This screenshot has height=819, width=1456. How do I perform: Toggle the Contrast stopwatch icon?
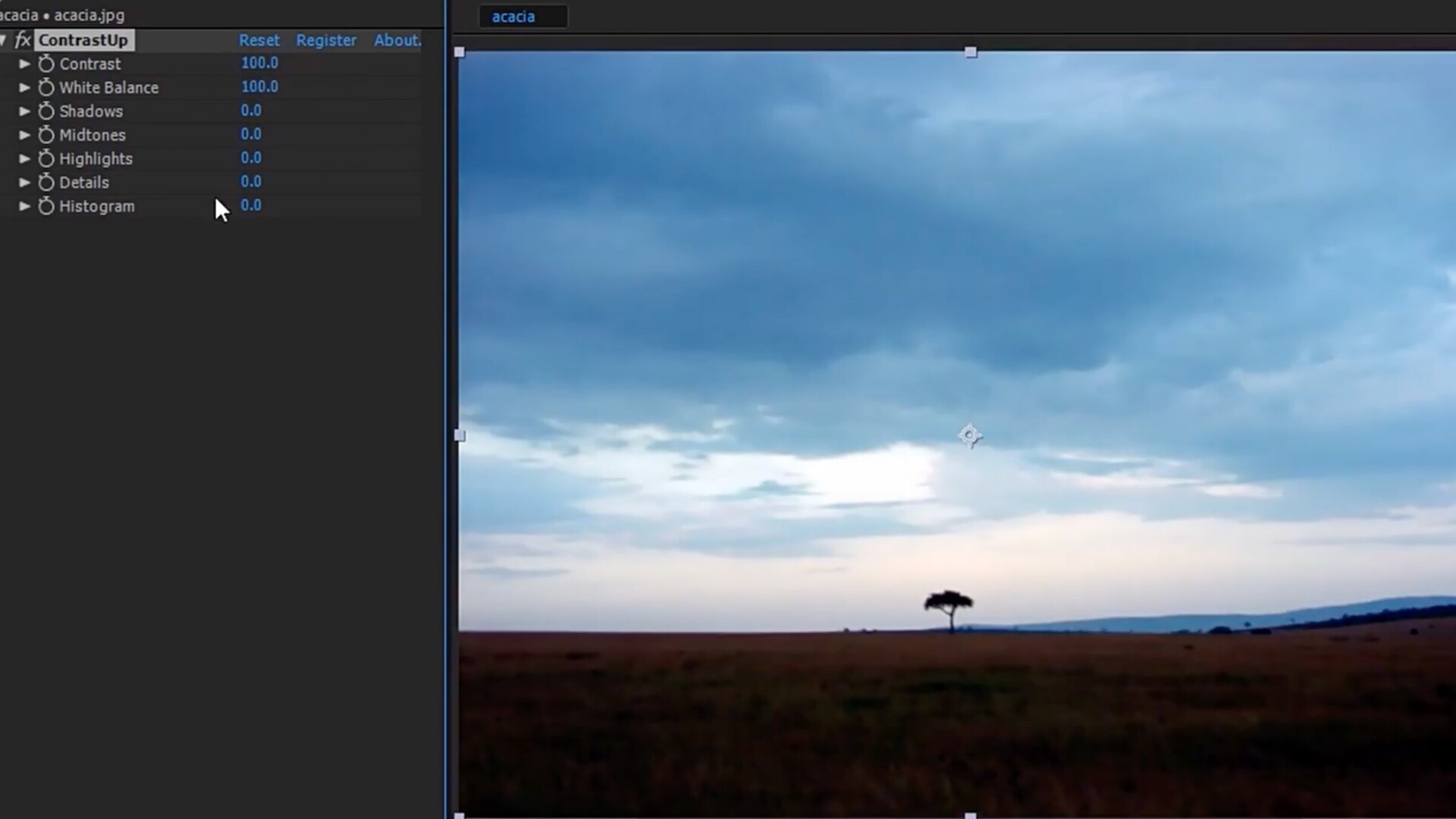(46, 64)
